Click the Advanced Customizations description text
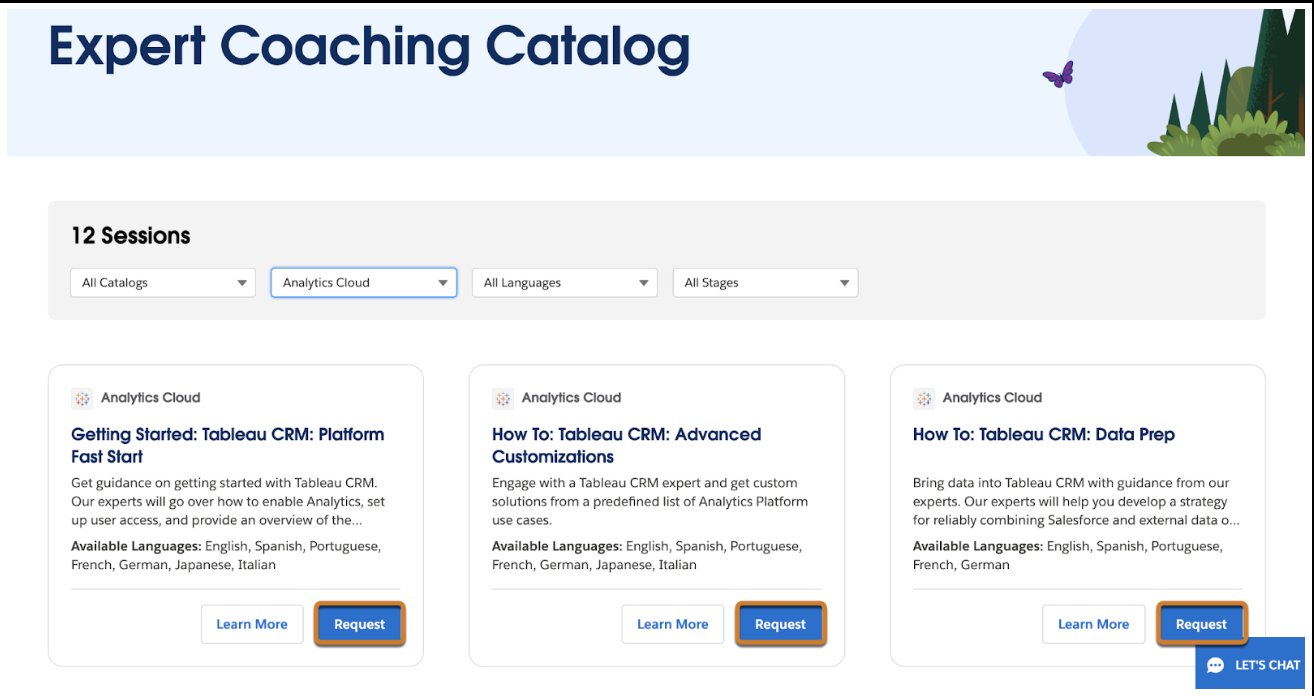The image size is (1314, 696). point(650,502)
